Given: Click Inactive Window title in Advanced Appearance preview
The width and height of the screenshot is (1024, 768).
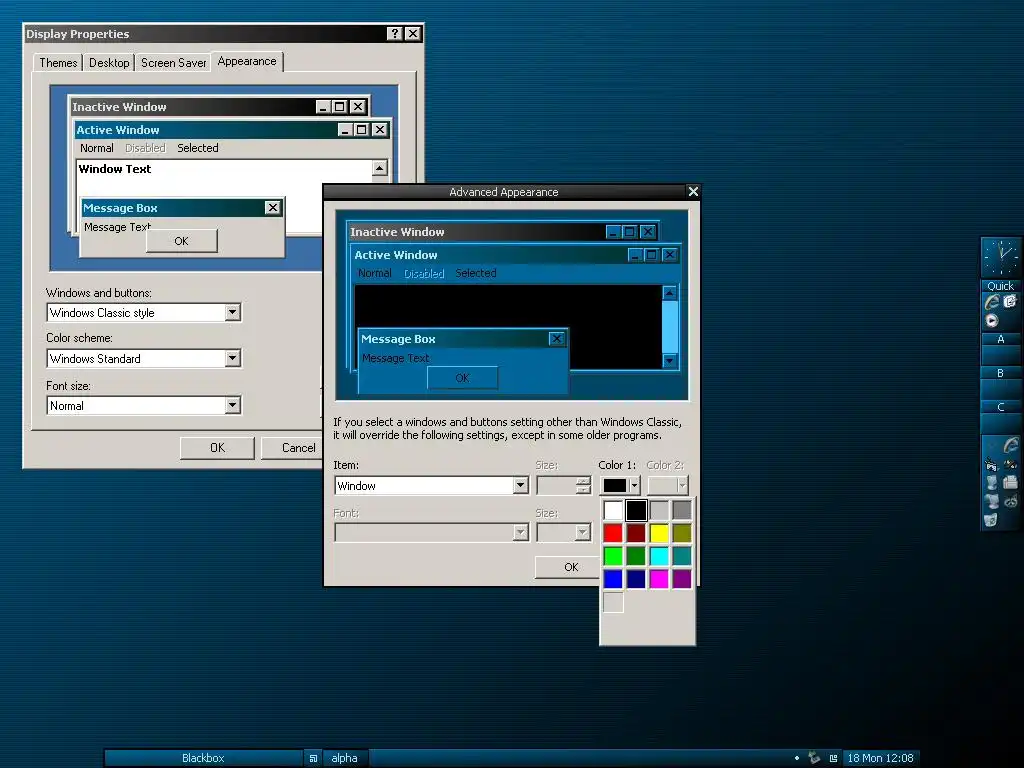Looking at the screenshot, I should coord(397,232).
